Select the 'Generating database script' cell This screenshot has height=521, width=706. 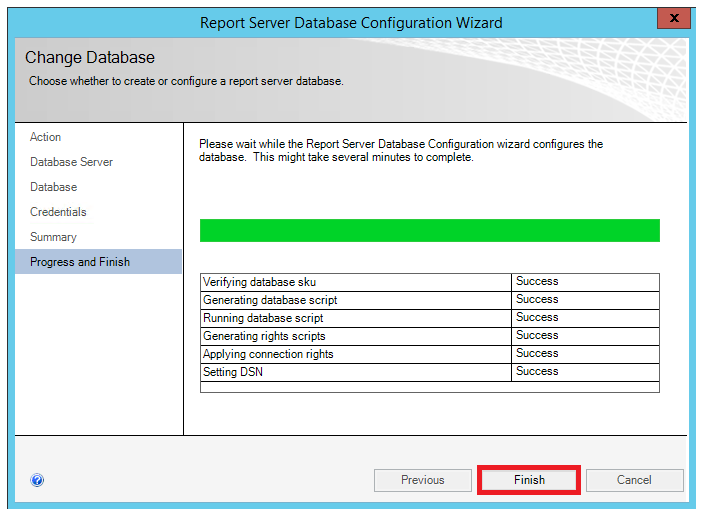(x=356, y=300)
